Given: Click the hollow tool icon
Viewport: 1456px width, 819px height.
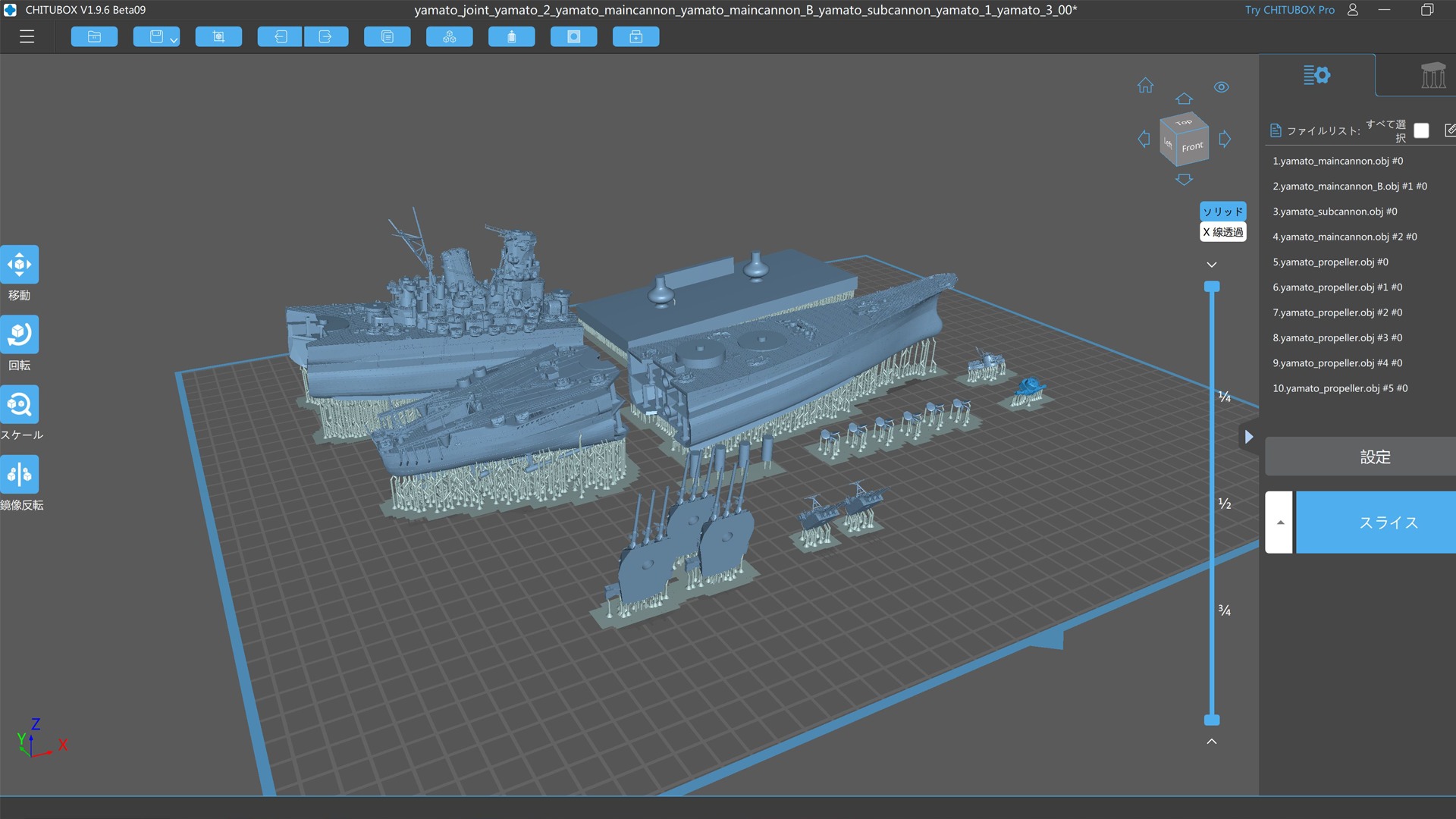Looking at the screenshot, I should point(573,36).
